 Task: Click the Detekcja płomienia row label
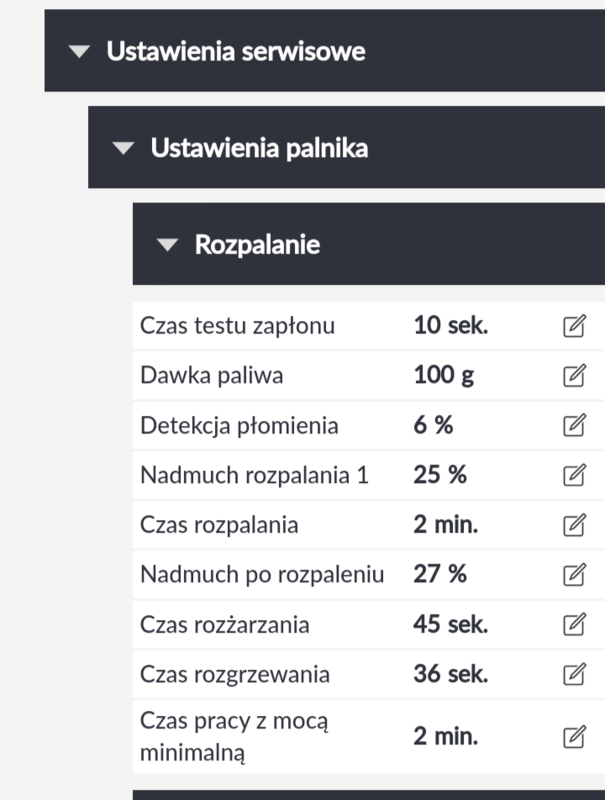[239, 426]
